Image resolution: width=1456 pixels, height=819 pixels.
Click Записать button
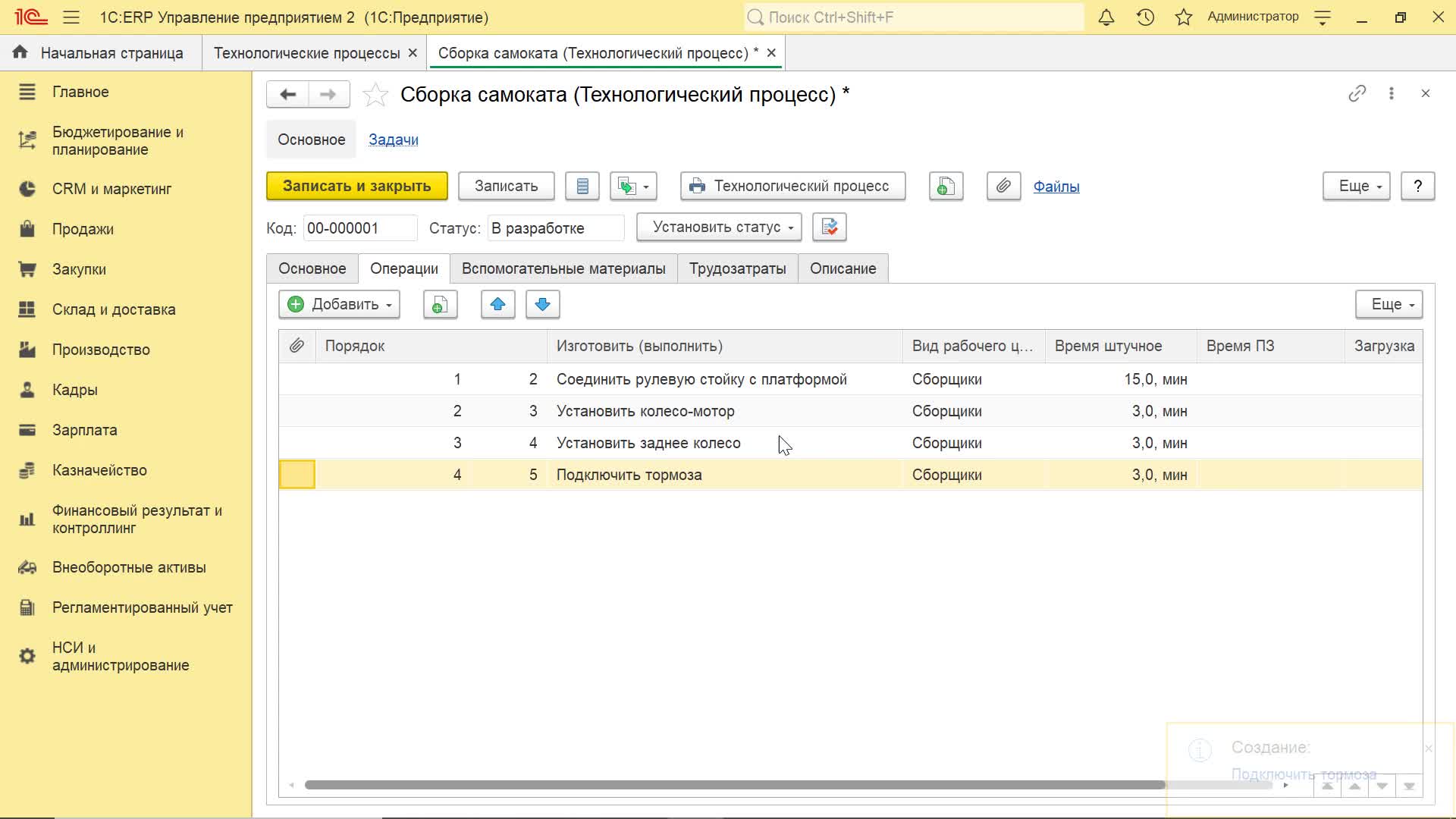pos(507,187)
